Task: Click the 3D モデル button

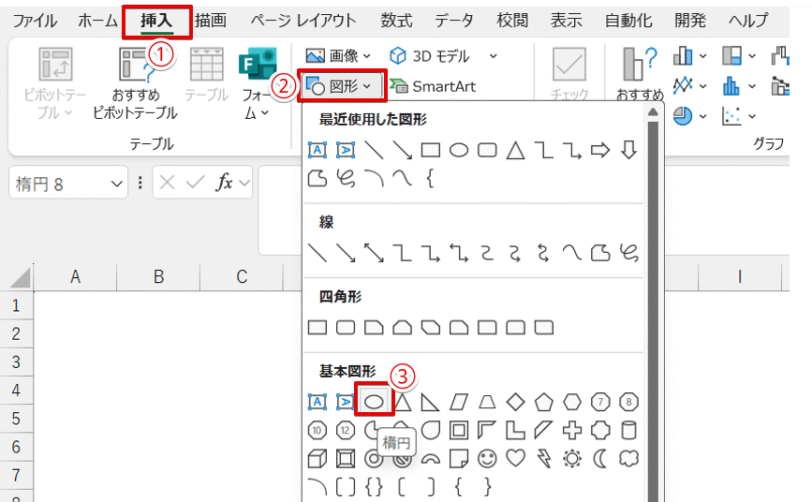Action: pyautogui.click(x=429, y=56)
